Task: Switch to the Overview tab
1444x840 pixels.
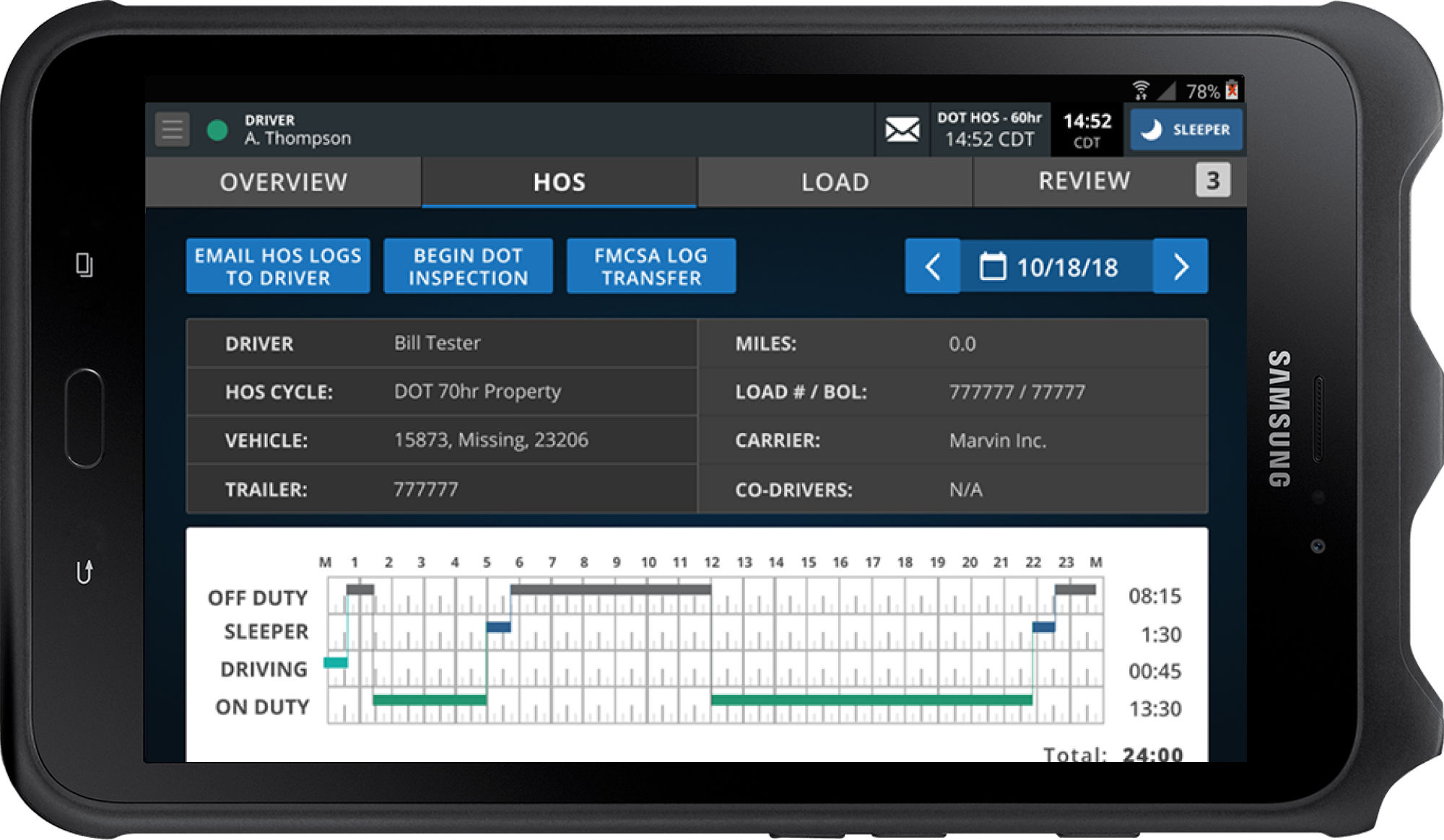Action: coord(283,182)
